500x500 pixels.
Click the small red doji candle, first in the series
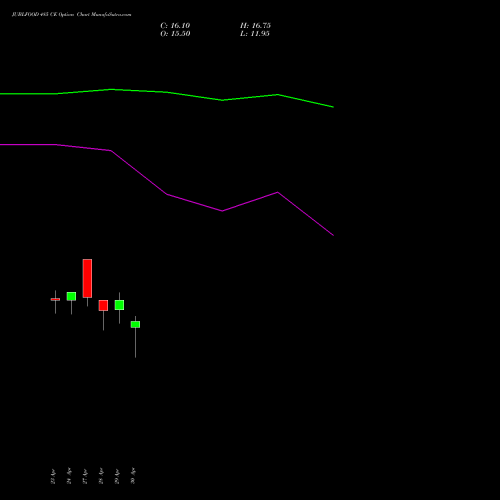pos(55,299)
